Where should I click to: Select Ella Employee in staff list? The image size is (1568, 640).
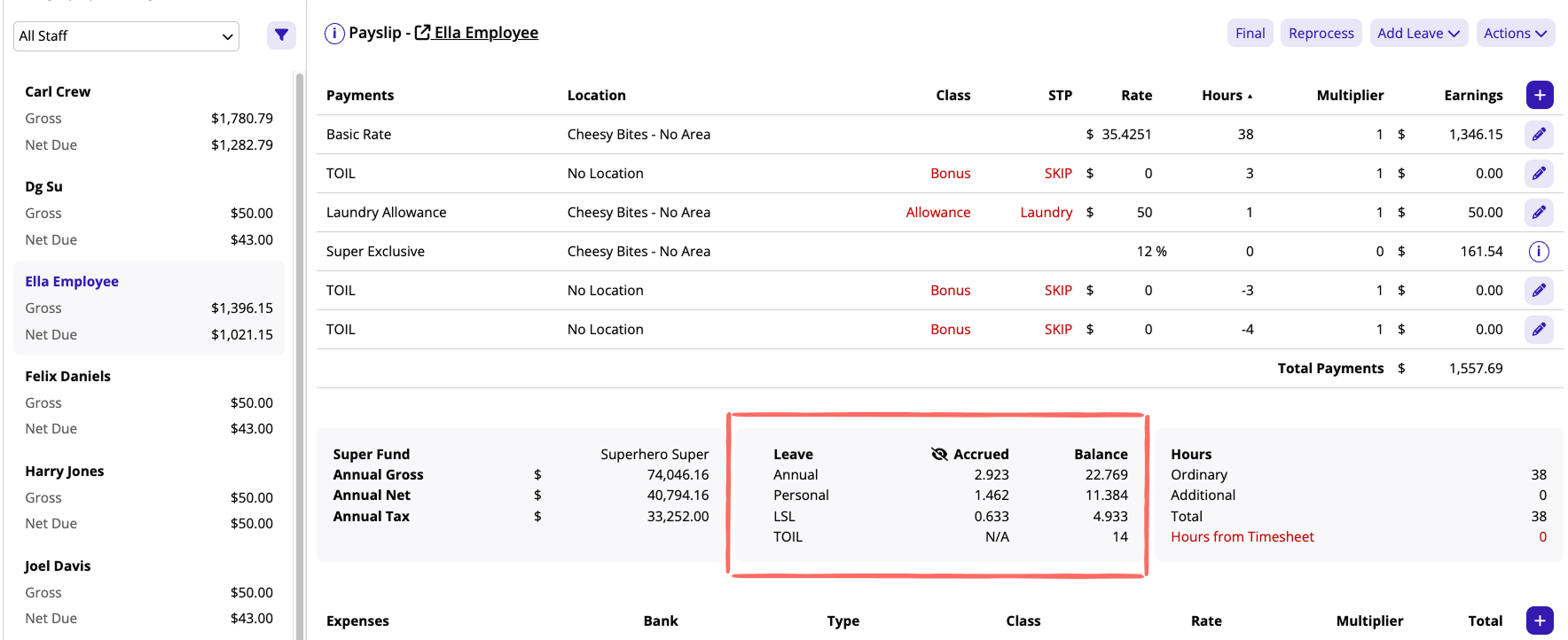[x=72, y=281]
